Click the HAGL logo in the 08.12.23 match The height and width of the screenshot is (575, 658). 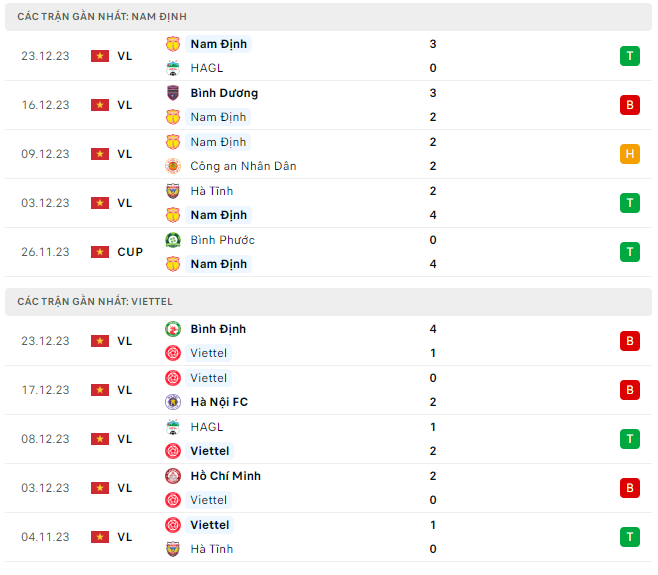173,427
